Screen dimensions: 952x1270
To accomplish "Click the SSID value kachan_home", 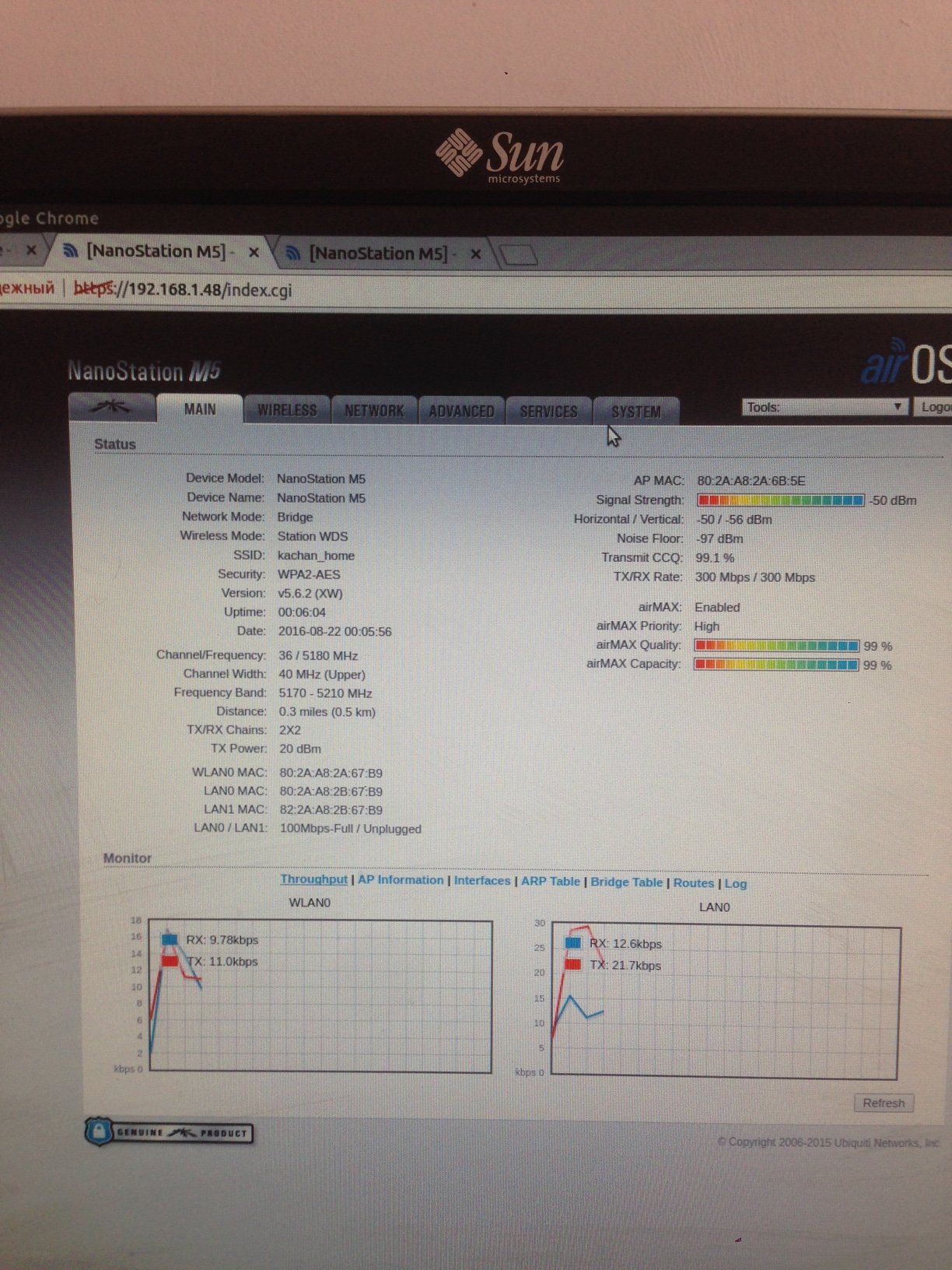I will [x=316, y=556].
